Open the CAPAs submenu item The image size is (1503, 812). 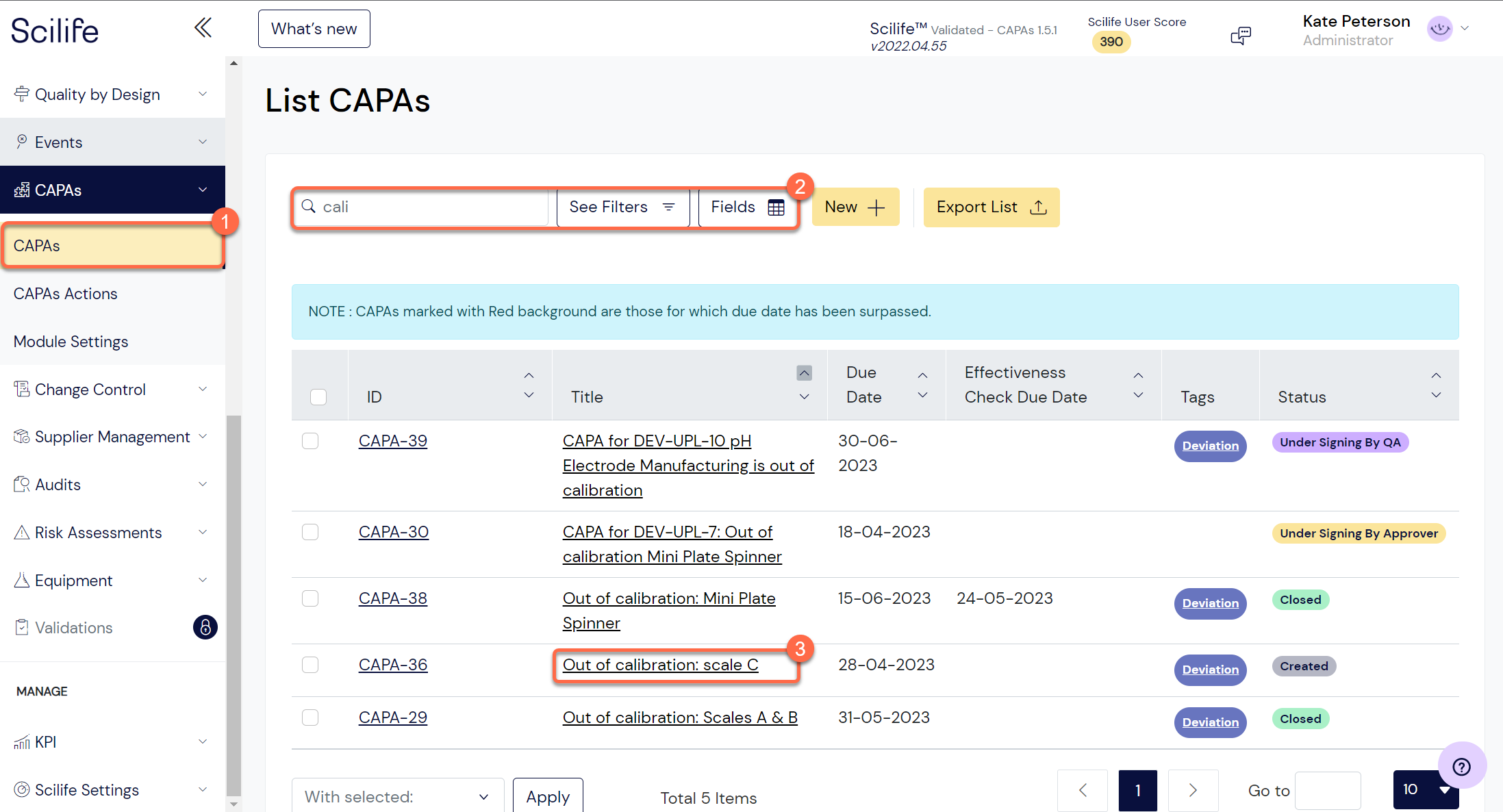(113, 246)
